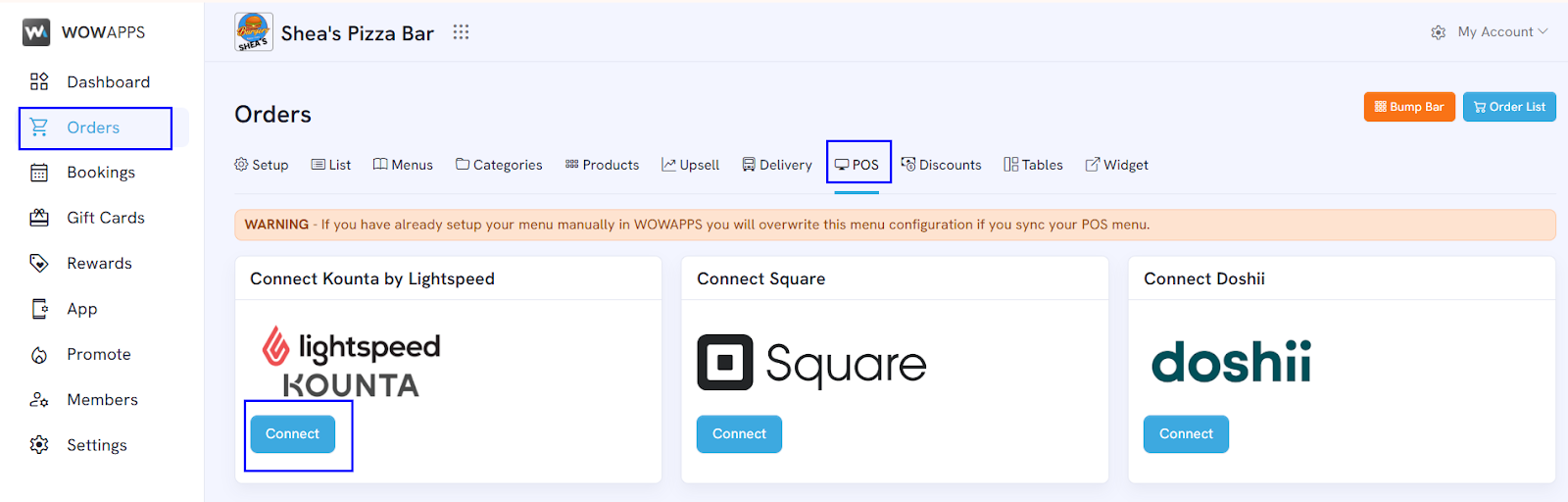
Task: Click the orange Bump Bar button
Action: pos(1409,107)
